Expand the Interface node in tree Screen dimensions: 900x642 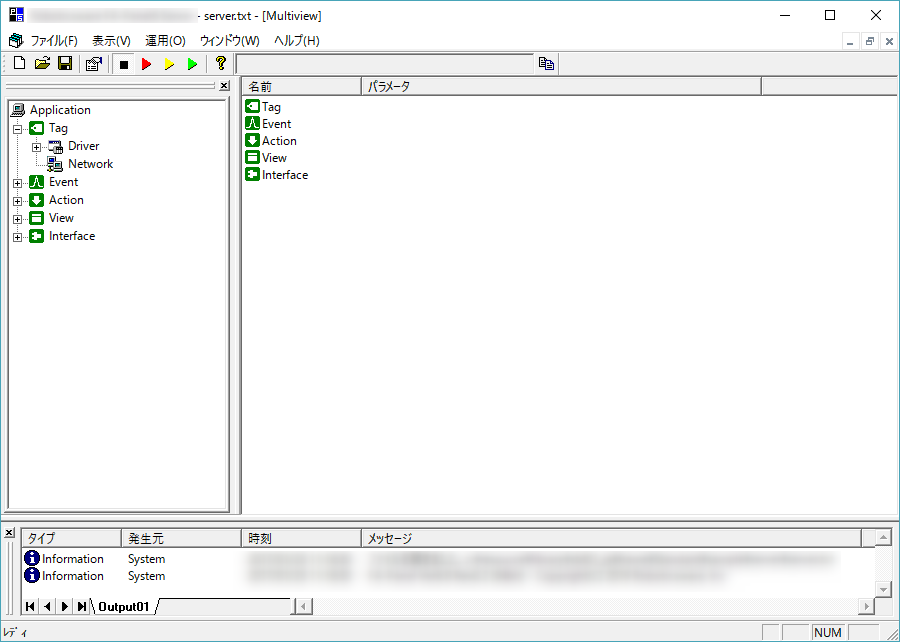(x=17, y=237)
